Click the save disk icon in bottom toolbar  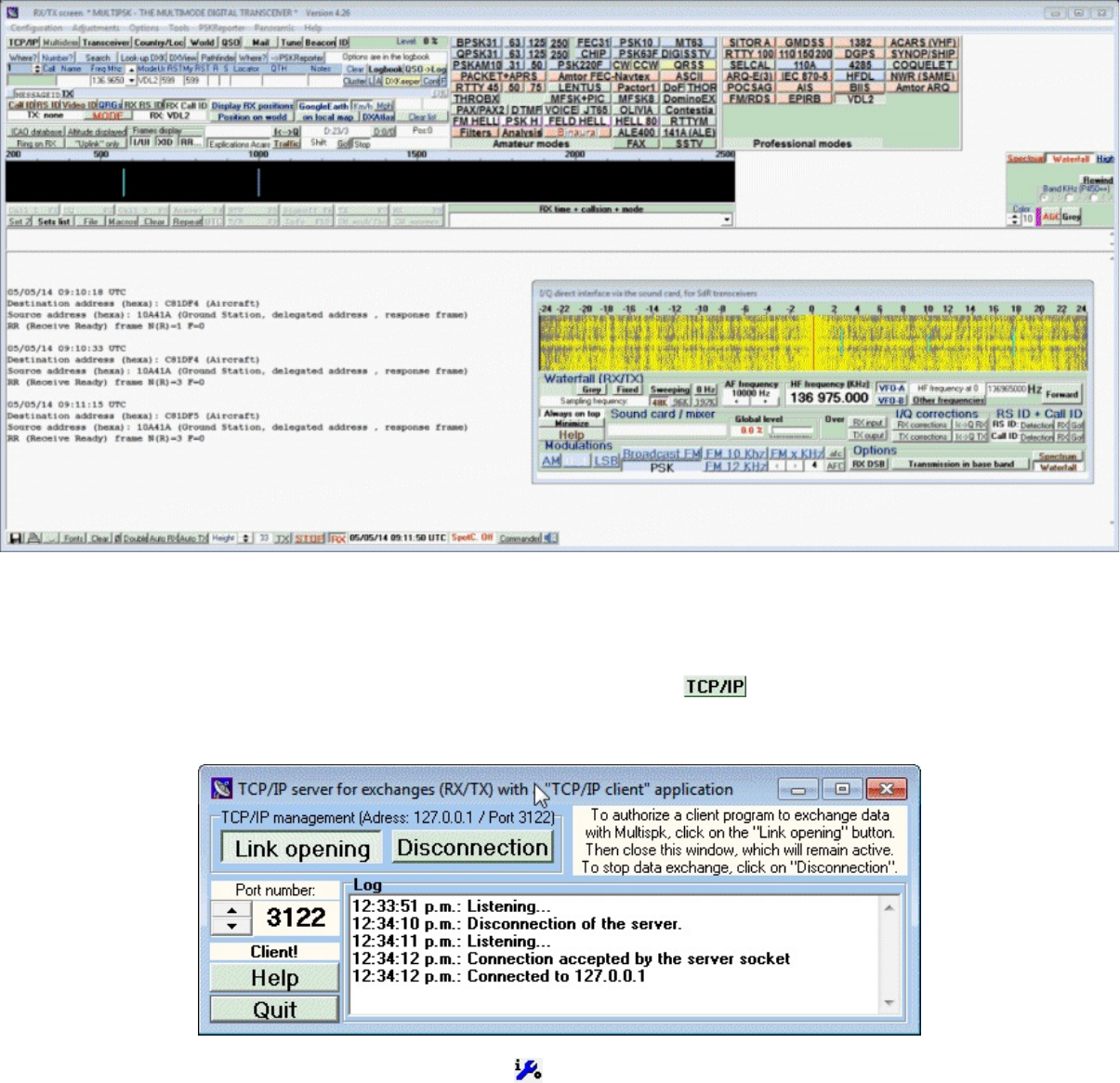(15, 538)
